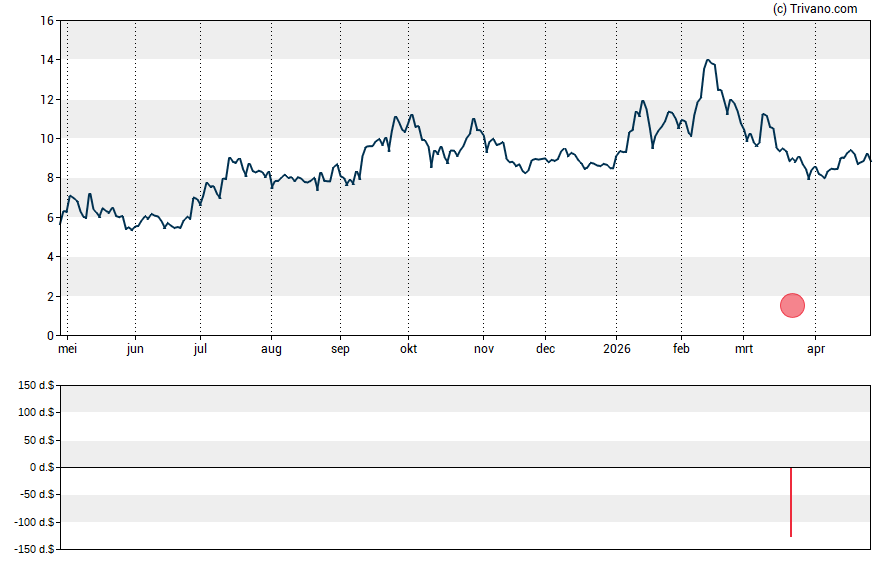
Task: Click the 'aug' x-axis label
Action: coord(271,350)
